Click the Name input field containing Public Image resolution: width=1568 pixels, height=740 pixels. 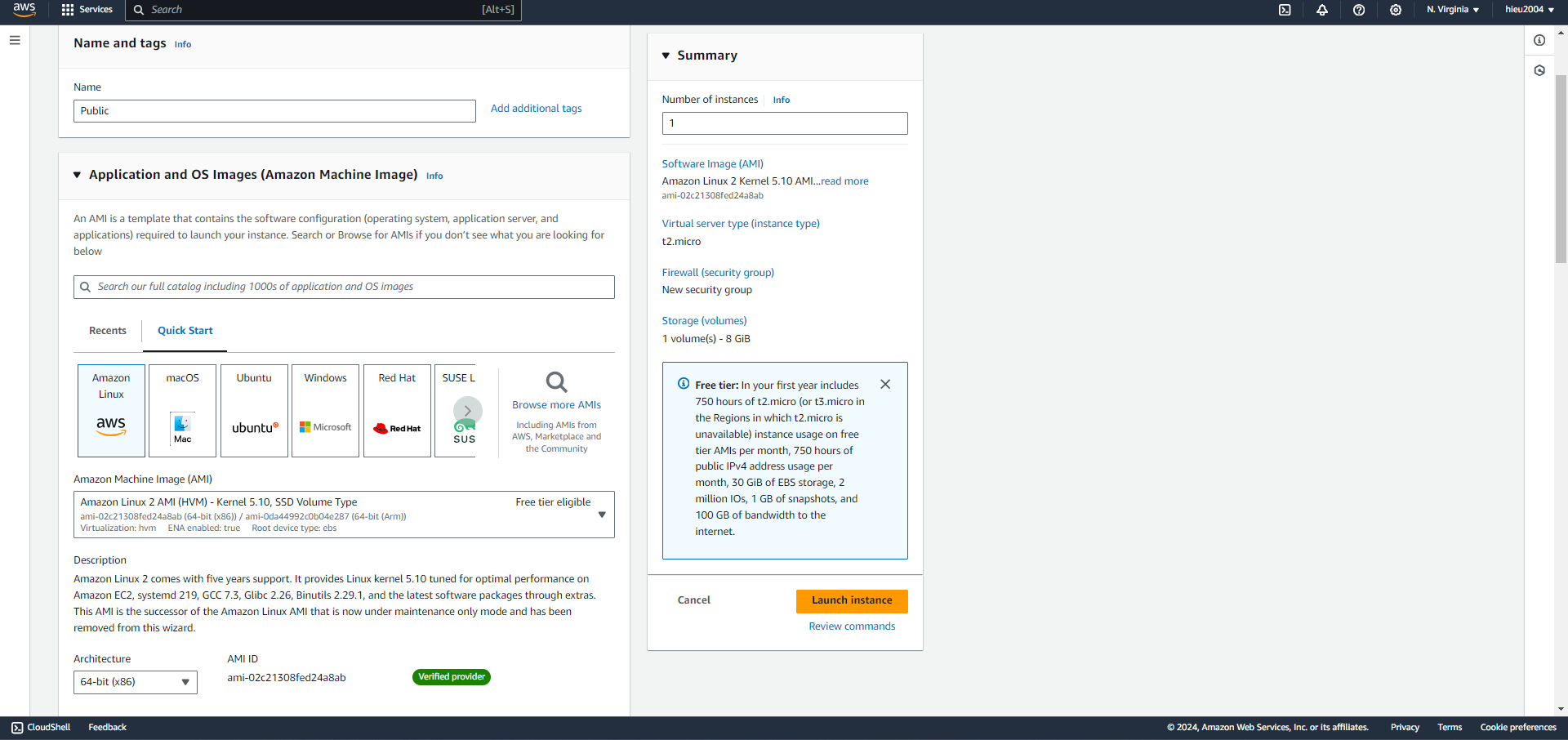coord(274,111)
